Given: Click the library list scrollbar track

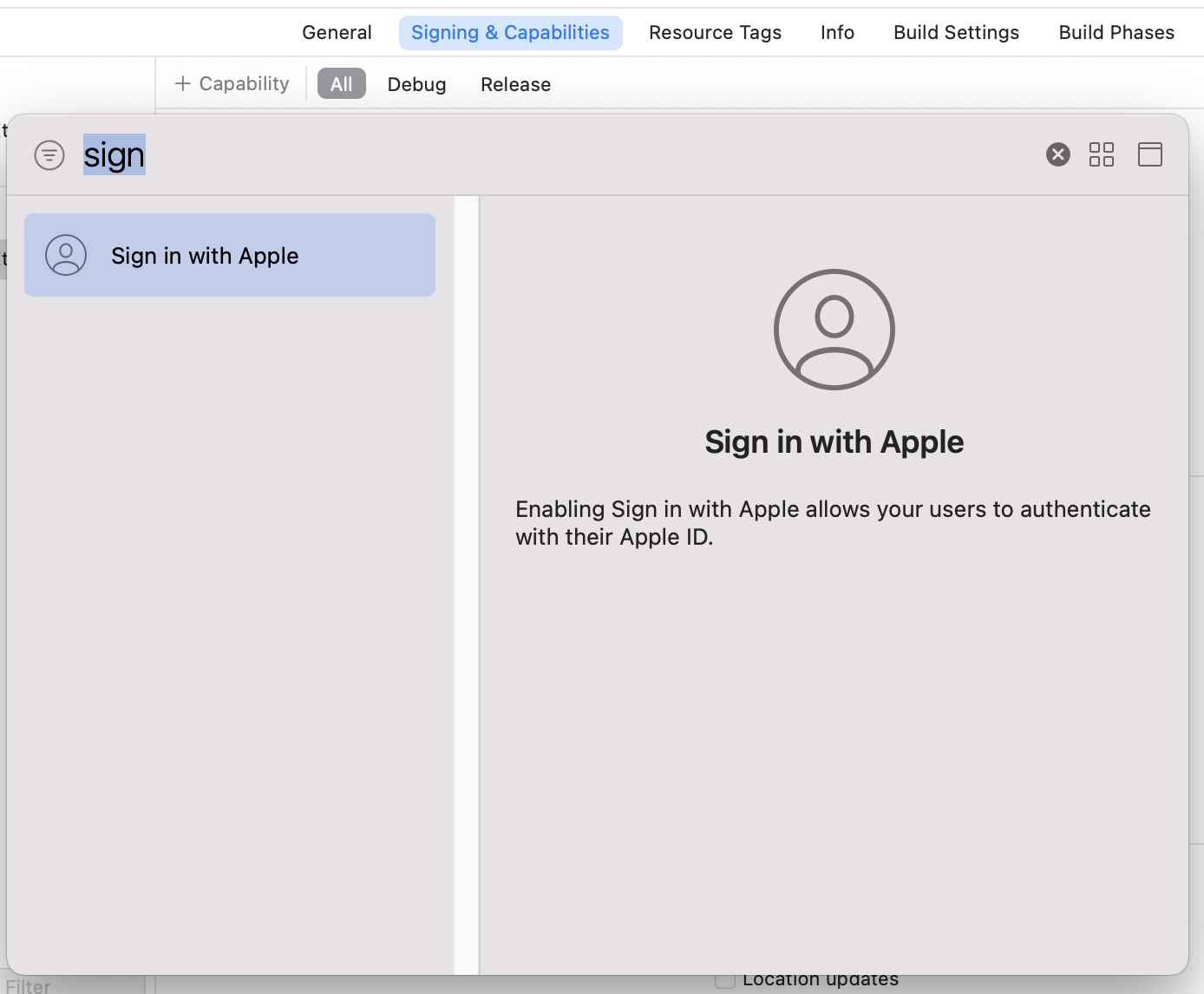Looking at the screenshot, I should click(467, 585).
